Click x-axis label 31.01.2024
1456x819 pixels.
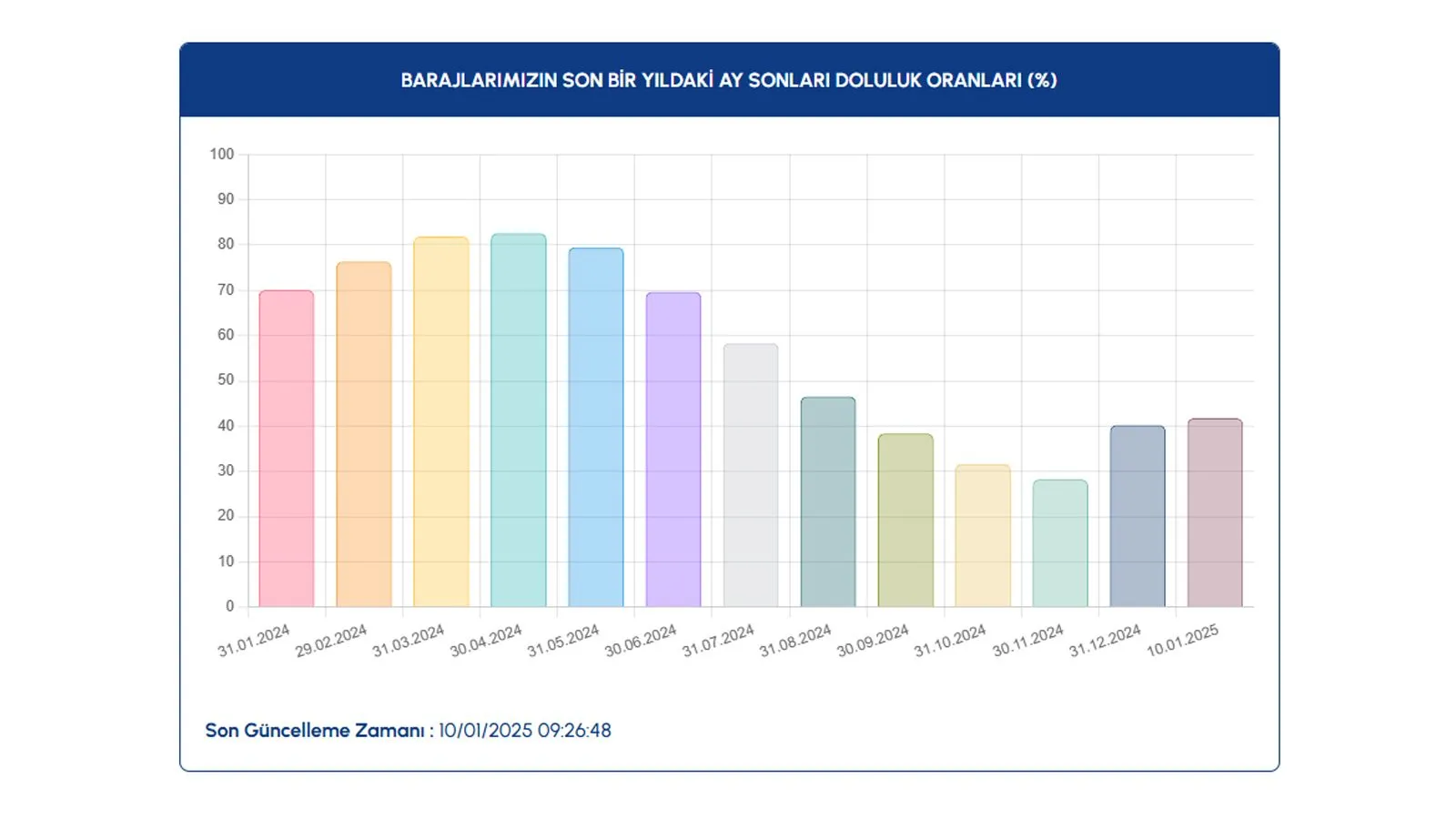tap(253, 641)
